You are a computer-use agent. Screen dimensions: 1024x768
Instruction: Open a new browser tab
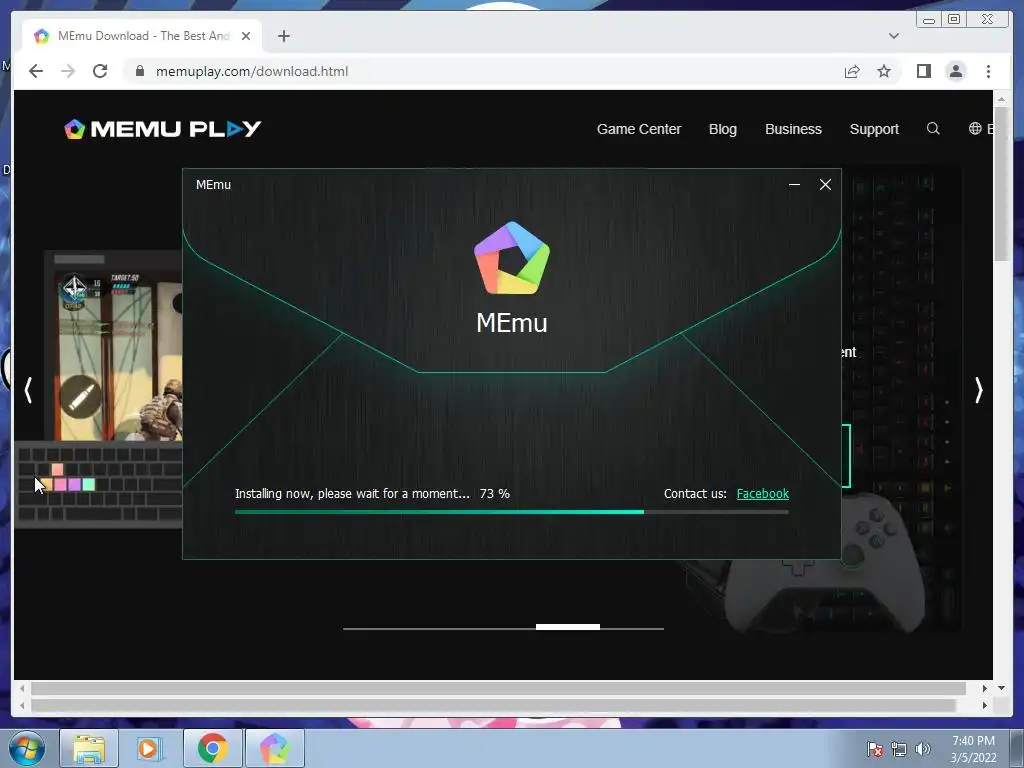283,36
